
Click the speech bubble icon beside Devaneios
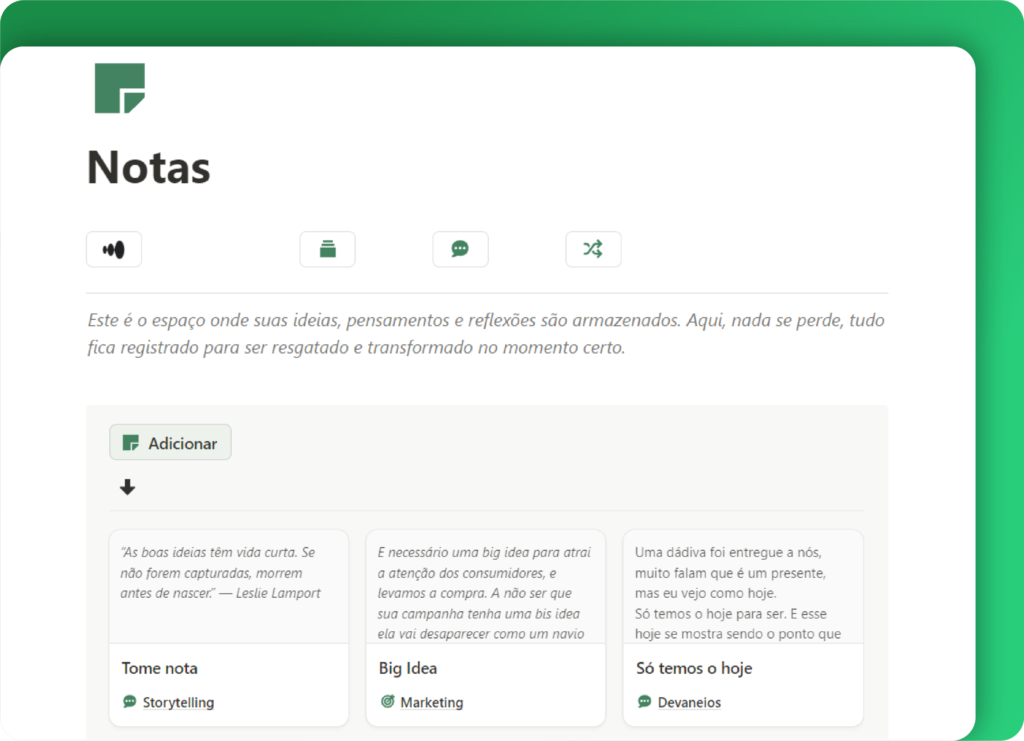point(644,702)
